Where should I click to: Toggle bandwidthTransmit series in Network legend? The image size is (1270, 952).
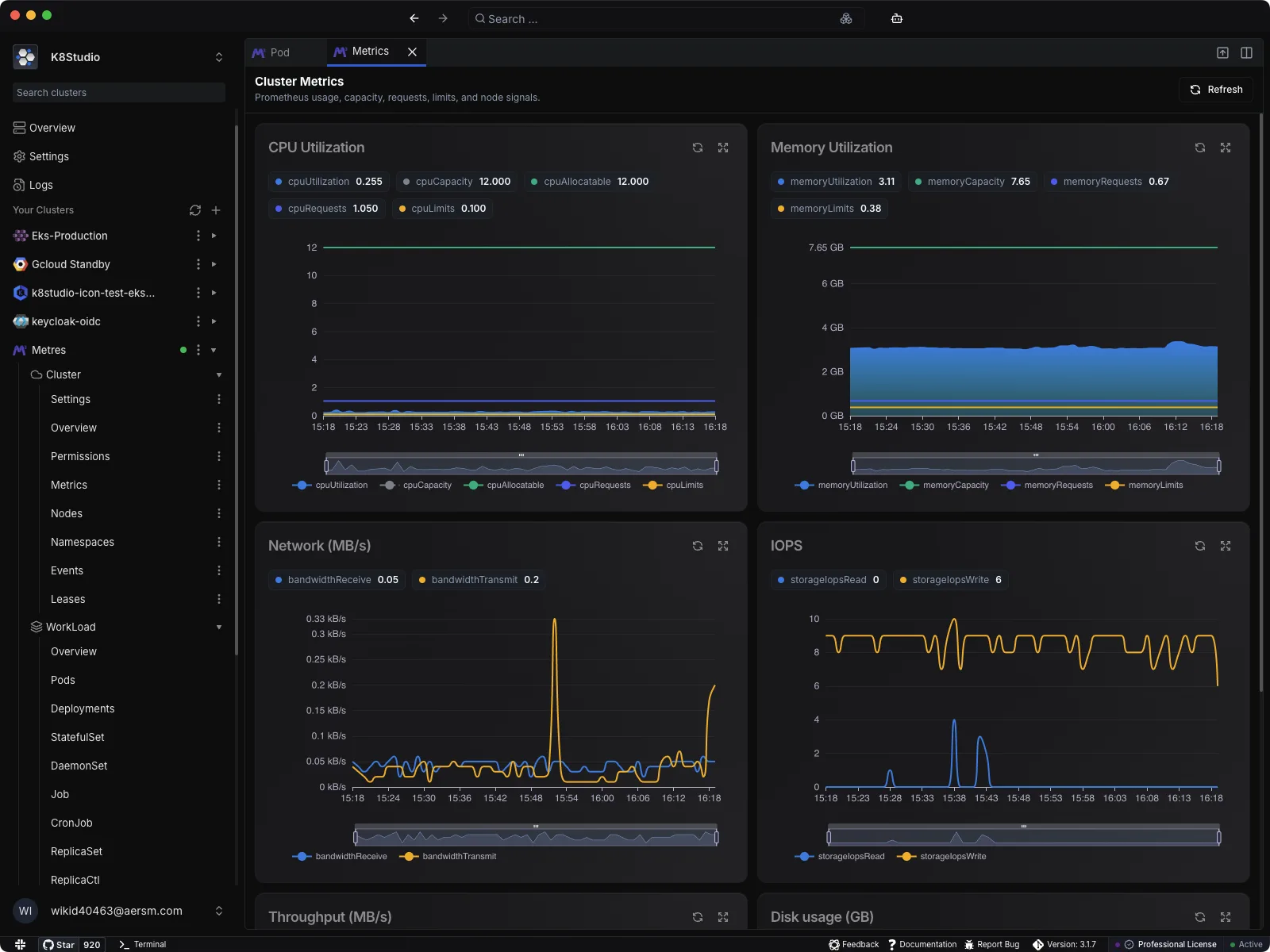coord(448,857)
